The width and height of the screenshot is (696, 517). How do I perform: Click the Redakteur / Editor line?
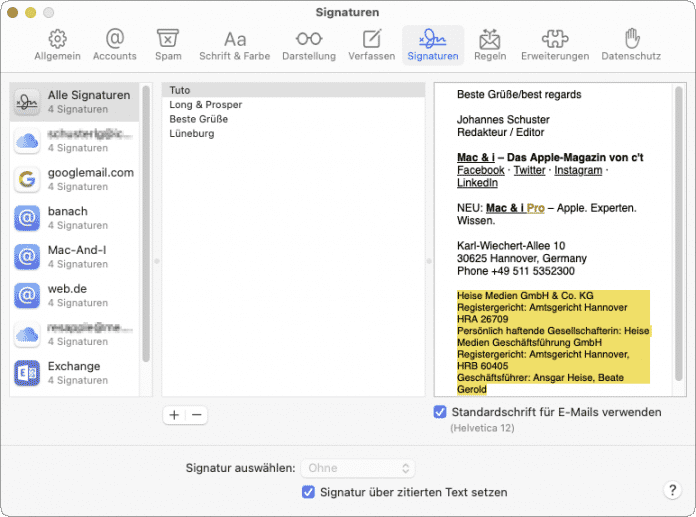pos(501,132)
